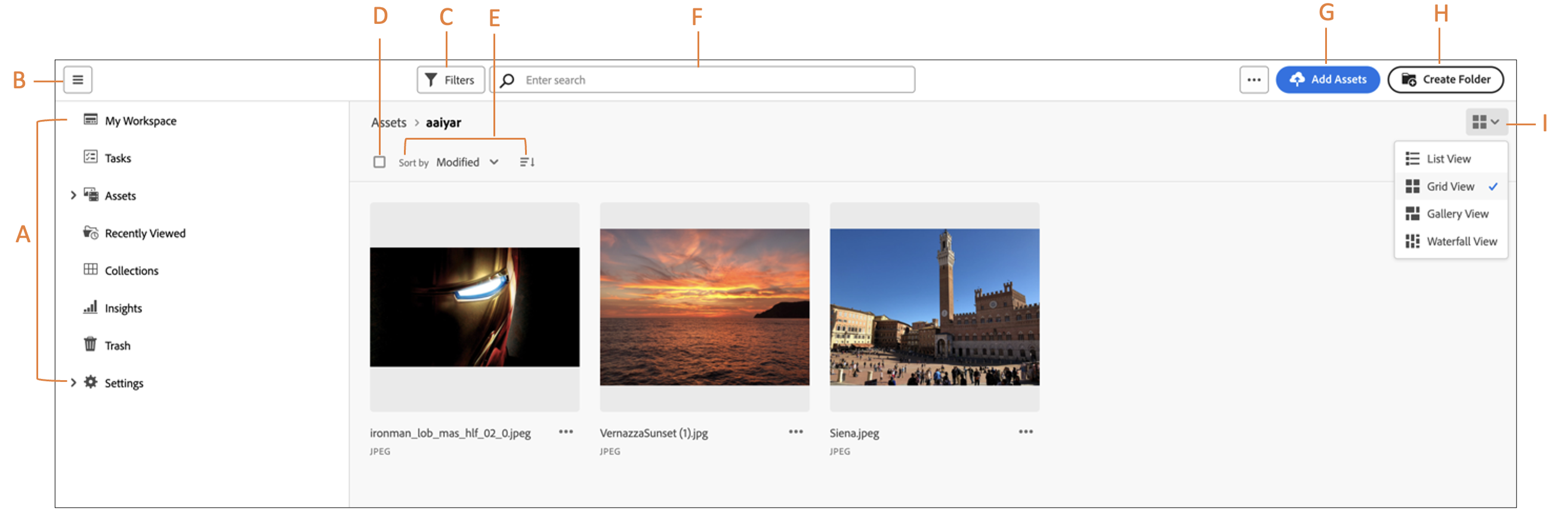This screenshot has width=1568, height=515.
Task: Click the Filters button
Action: coord(450,80)
